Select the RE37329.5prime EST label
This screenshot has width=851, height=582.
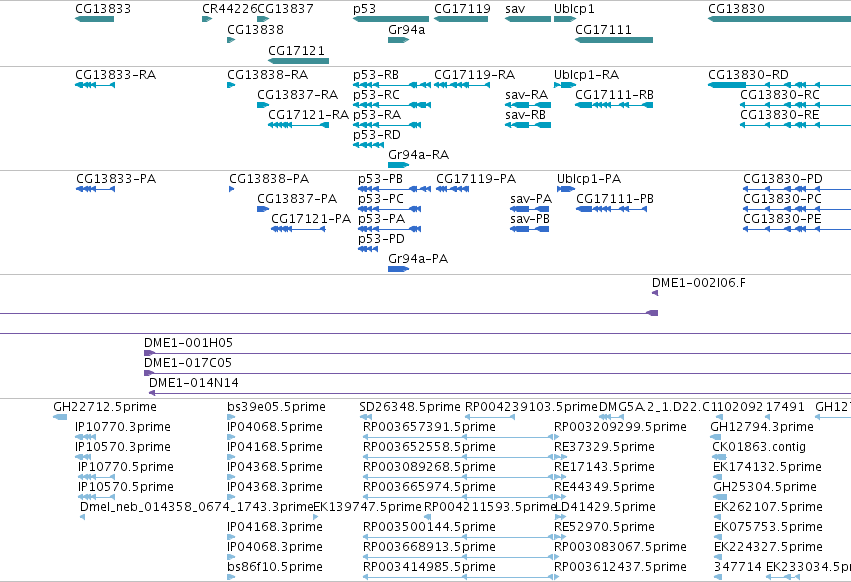[x=604, y=447]
